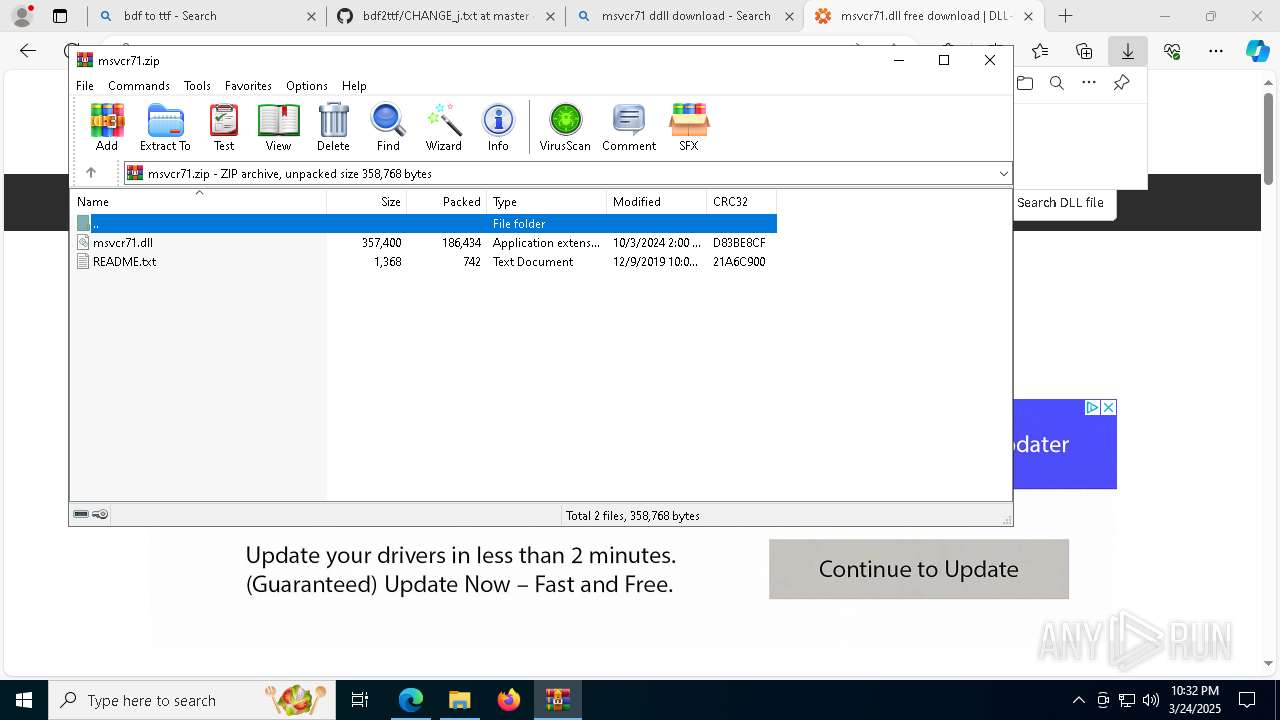The width and height of the screenshot is (1280, 720).
Task: Sort by the Modified column header
Action: [657, 202]
